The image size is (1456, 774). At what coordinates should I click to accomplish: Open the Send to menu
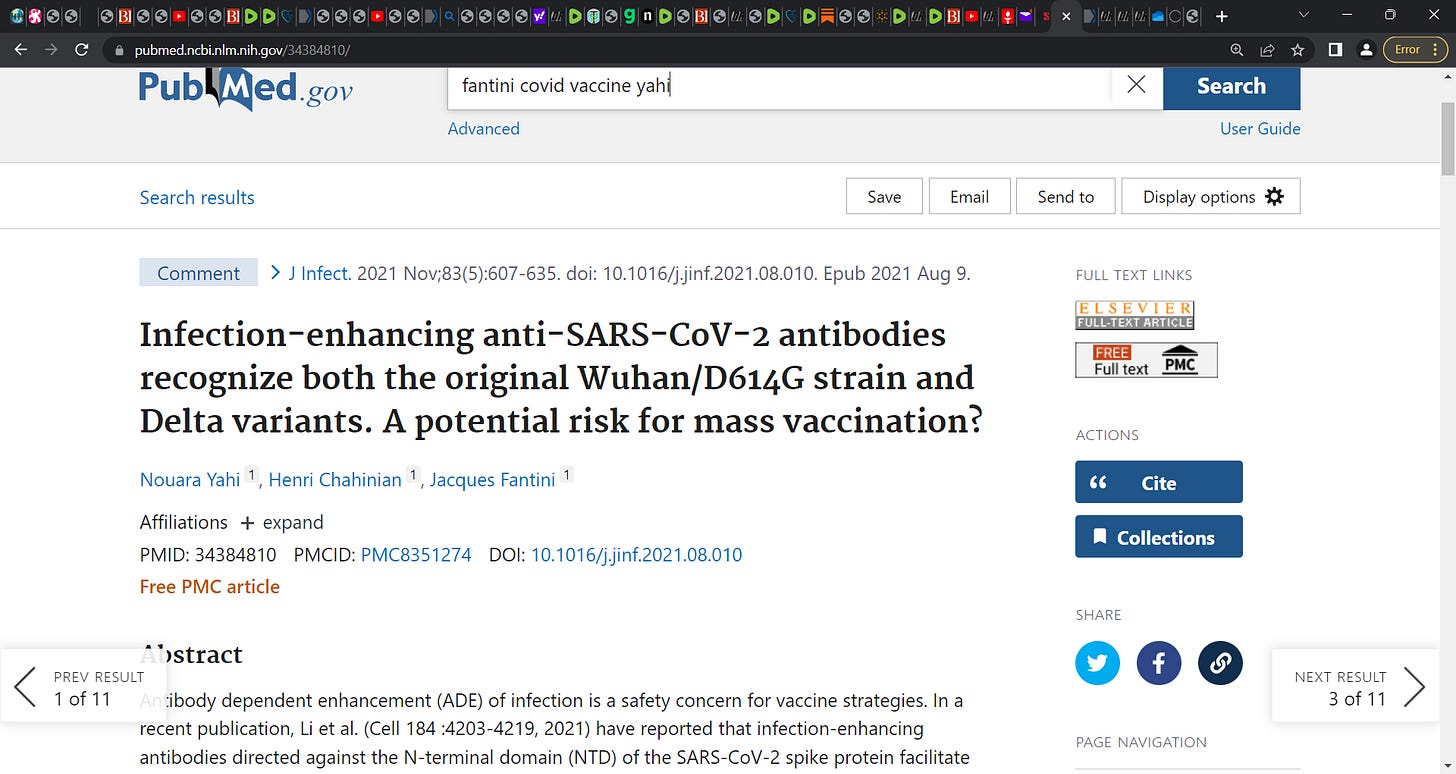tap(1065, 196)
